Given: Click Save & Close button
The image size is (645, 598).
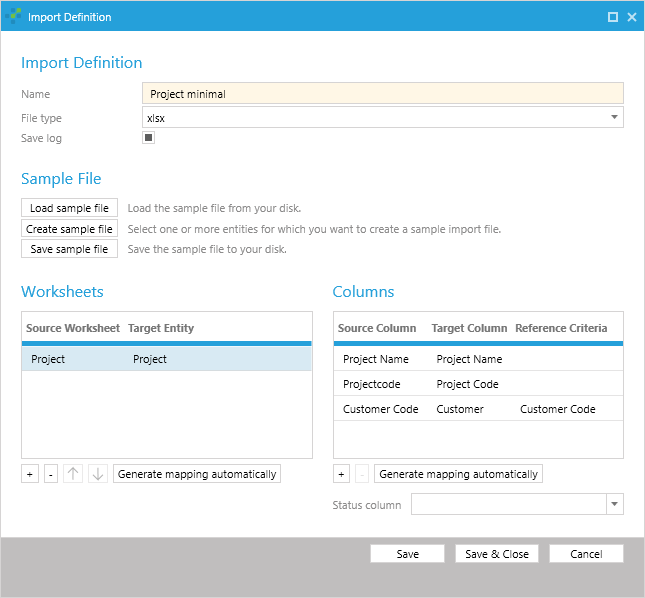Looking at the screenshot, I should [x=496, y=554].
